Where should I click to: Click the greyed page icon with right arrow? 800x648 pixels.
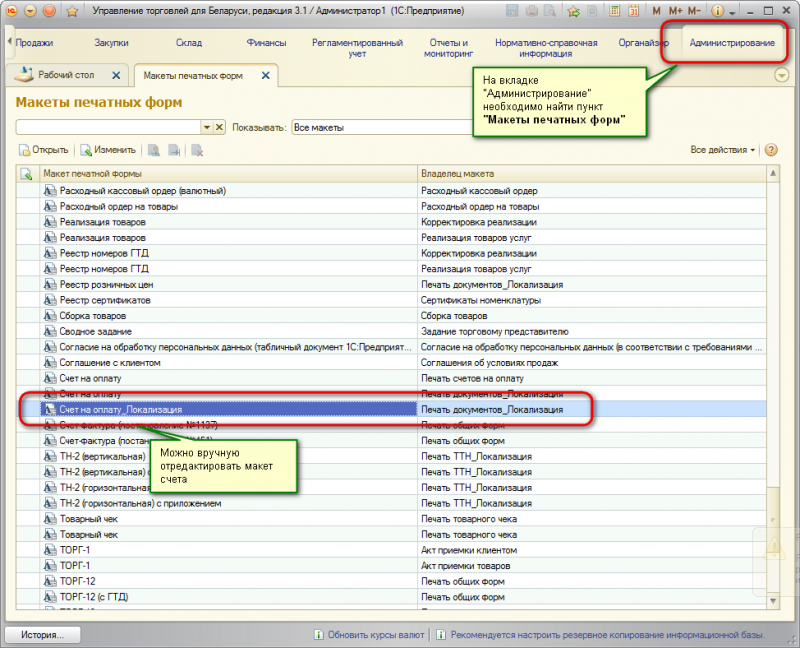174,151
